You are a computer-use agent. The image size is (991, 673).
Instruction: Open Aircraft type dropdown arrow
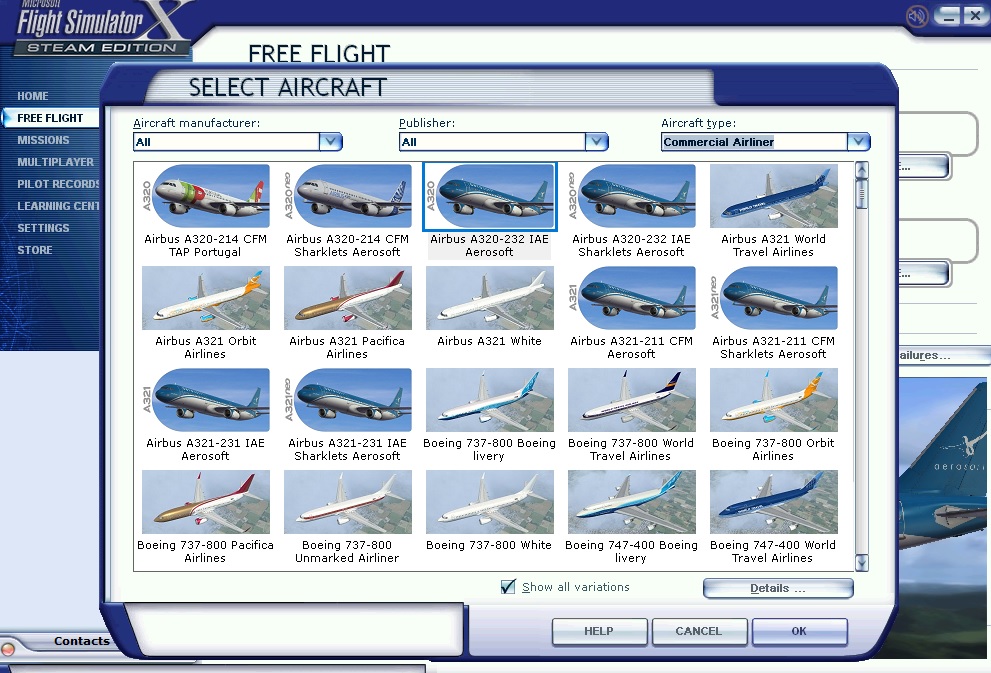click(x=858, y=142)
